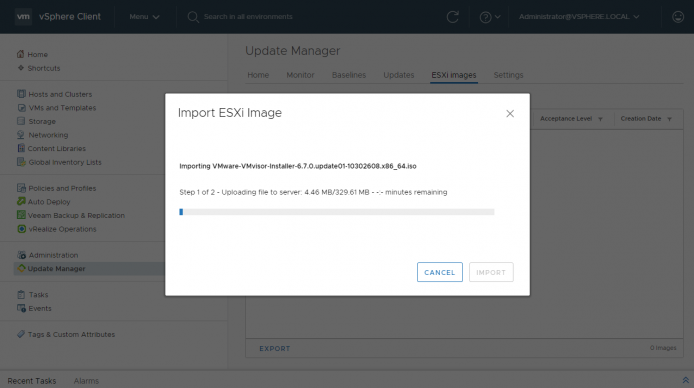Open the Alarms panel tab

coord(86,380)
